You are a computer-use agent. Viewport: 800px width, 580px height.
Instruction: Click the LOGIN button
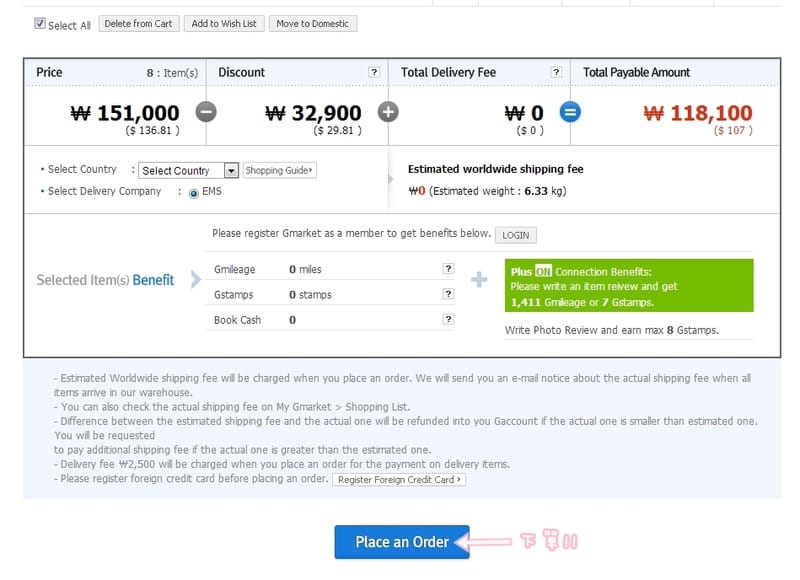pyautogui.click(x=515, y=235)
